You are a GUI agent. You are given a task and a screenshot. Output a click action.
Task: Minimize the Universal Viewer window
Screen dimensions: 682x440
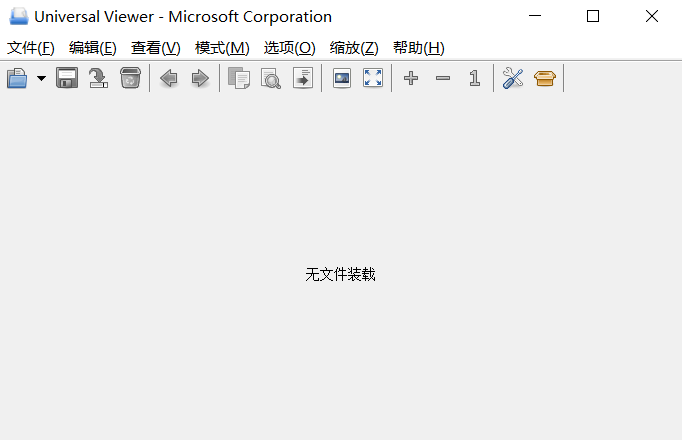coord(535,16)
